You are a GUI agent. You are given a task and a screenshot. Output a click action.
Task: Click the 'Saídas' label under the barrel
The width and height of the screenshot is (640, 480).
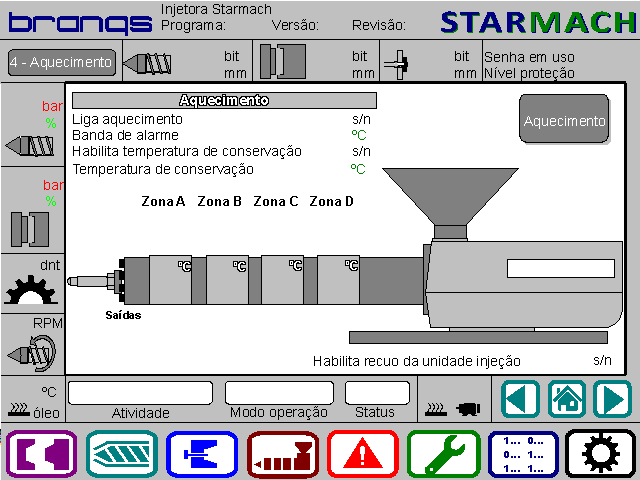(123, 315)
